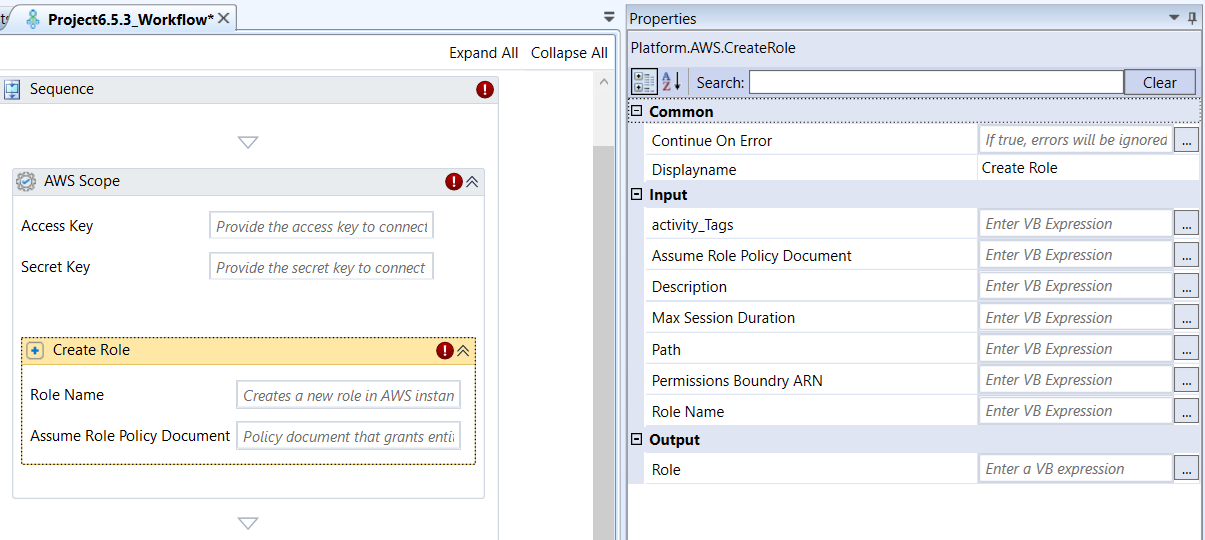Click Expand All in the designer
The height and width of the screenshot is (540, 1205).
click(x=484, y=53)
